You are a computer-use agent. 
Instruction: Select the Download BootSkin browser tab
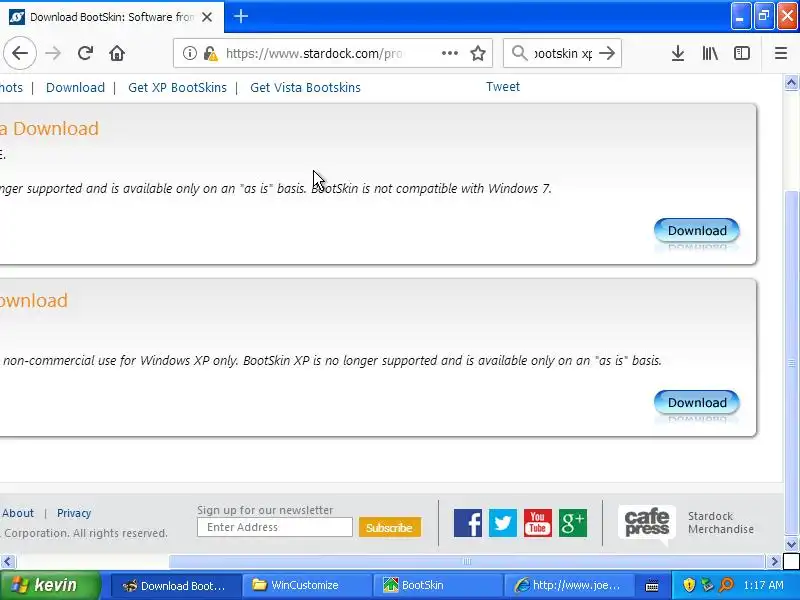(112, 17)
